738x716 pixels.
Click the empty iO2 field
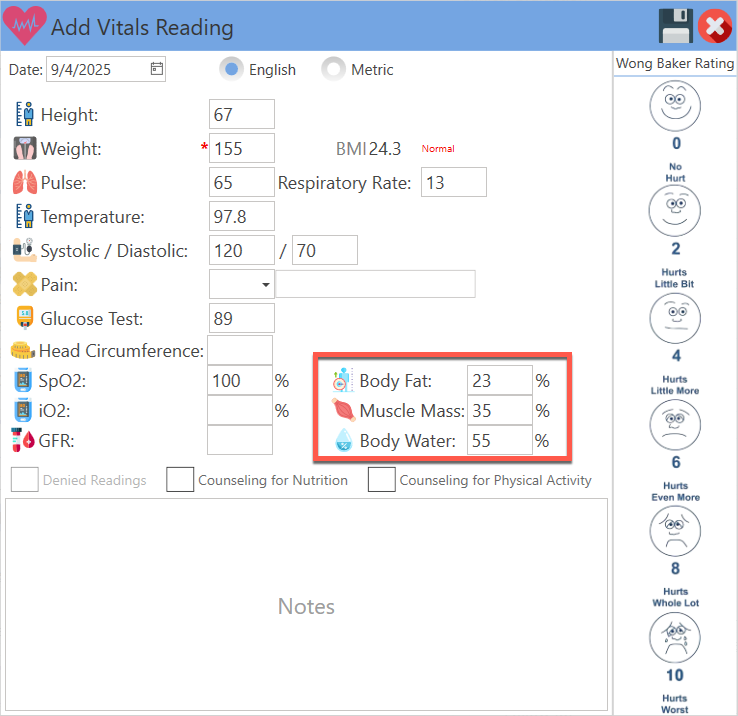(x=240, y=410)
